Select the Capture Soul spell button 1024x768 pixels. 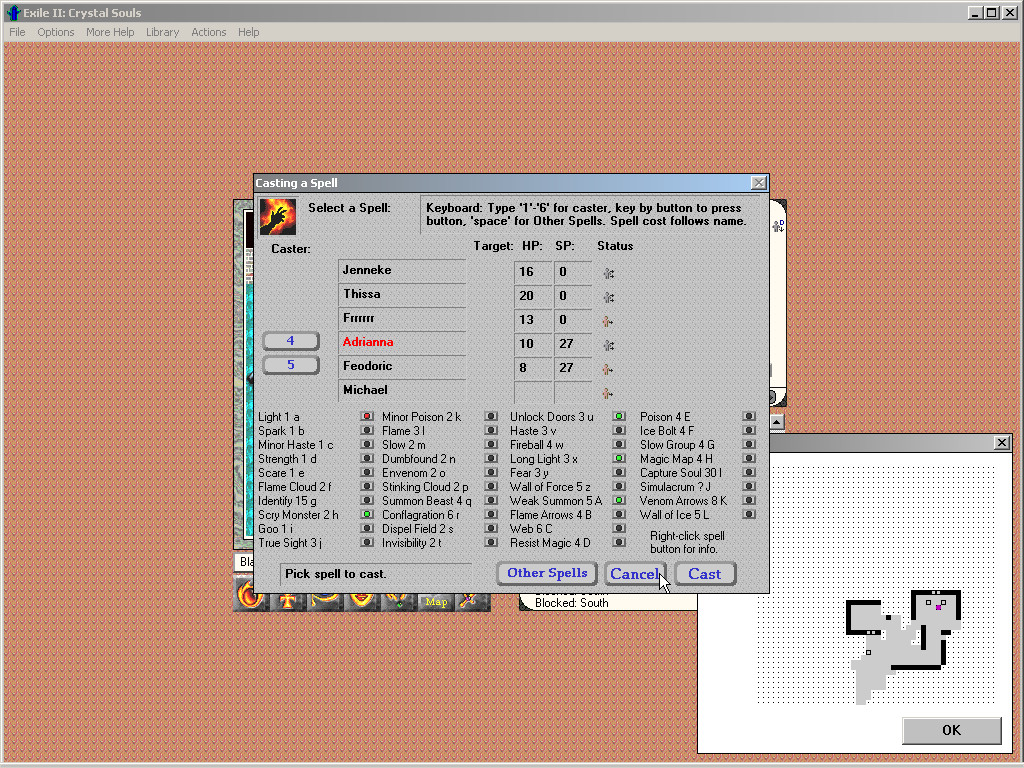749,473
